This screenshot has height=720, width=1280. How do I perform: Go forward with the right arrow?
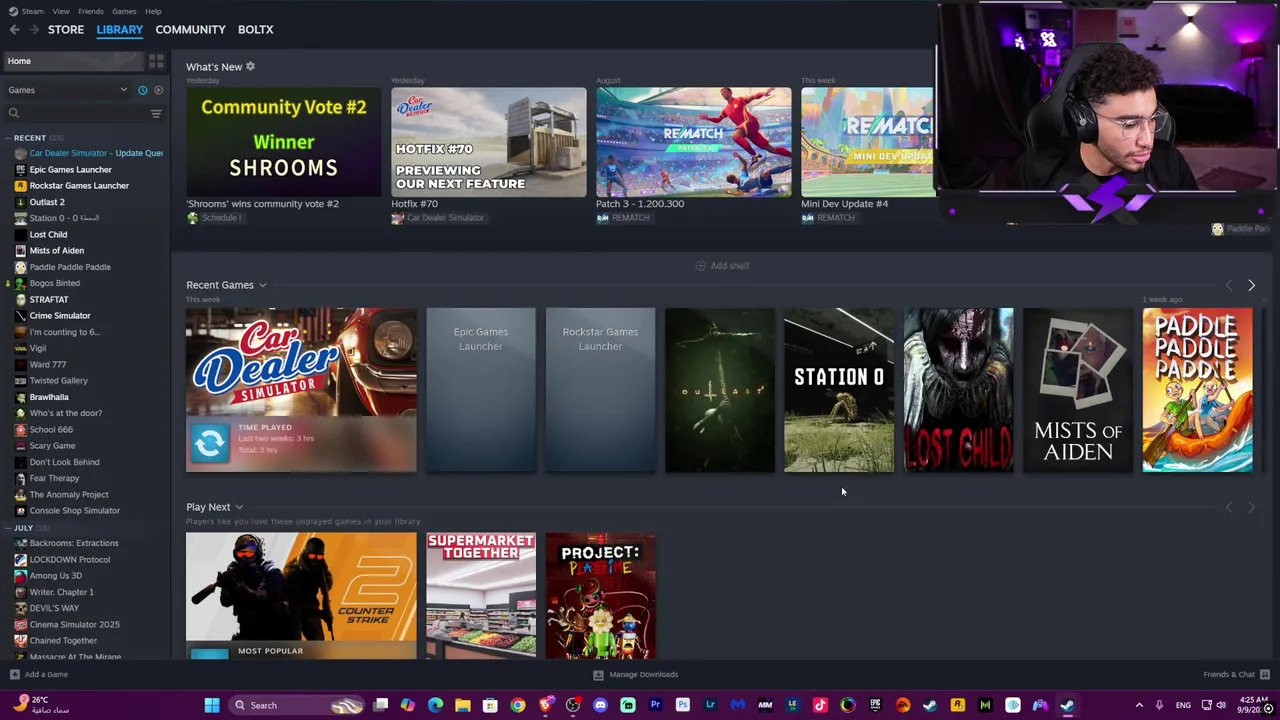tap(34, 30)
